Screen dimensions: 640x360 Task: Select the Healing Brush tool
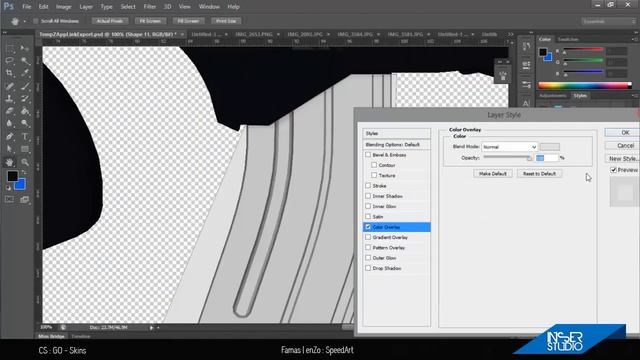tap(9, 86)
